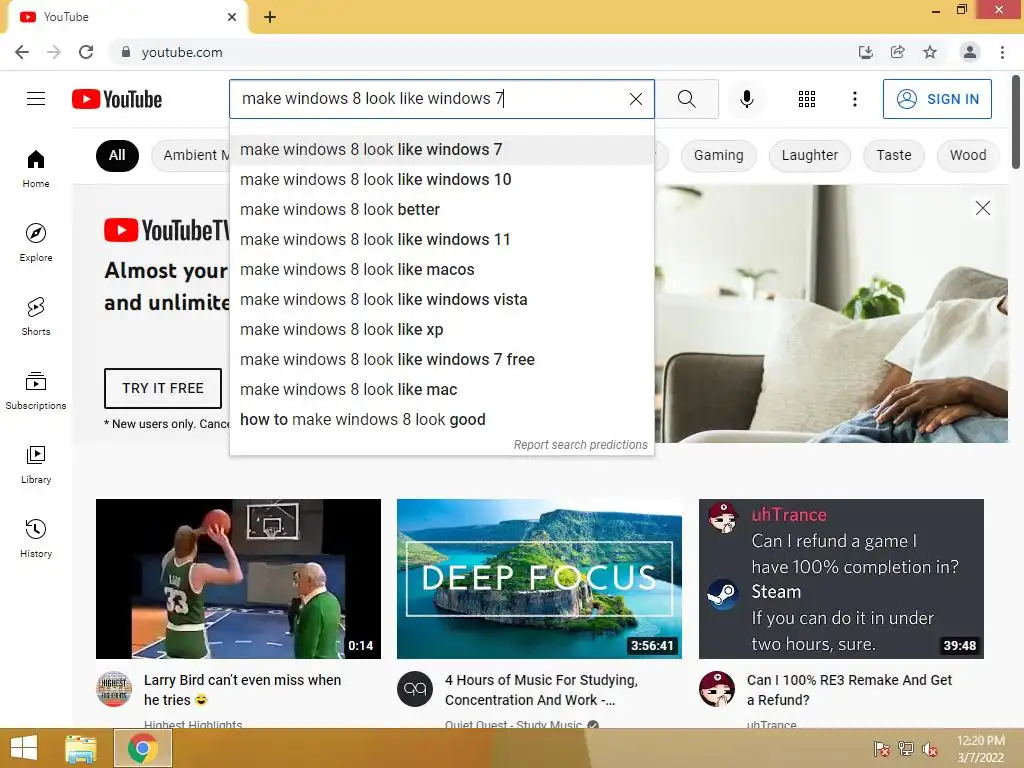
Task: Choose suggestion ending 'look like mac'
Action: [x=441, y=390]
